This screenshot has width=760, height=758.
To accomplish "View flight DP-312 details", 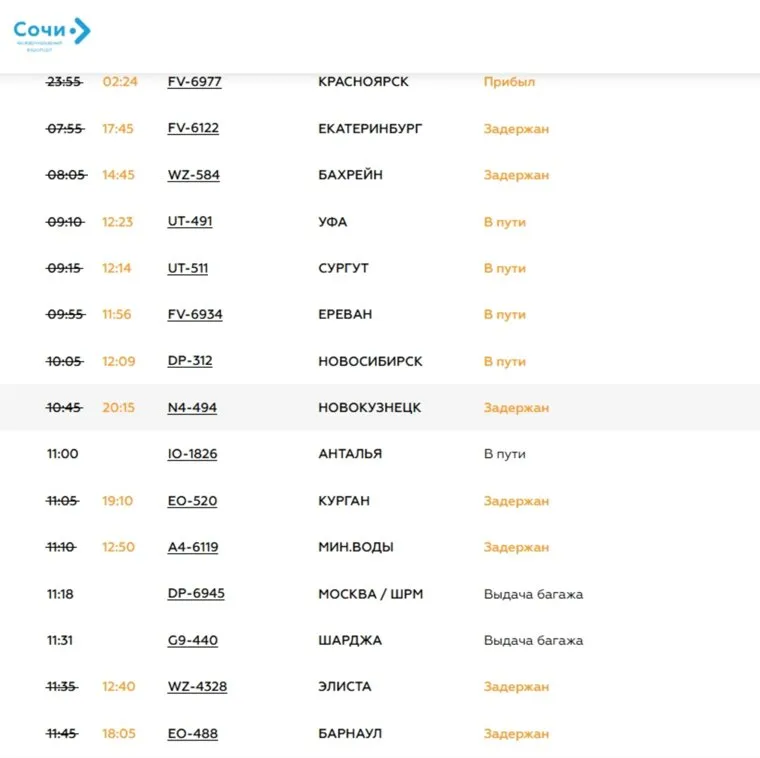I will point(190,361).
